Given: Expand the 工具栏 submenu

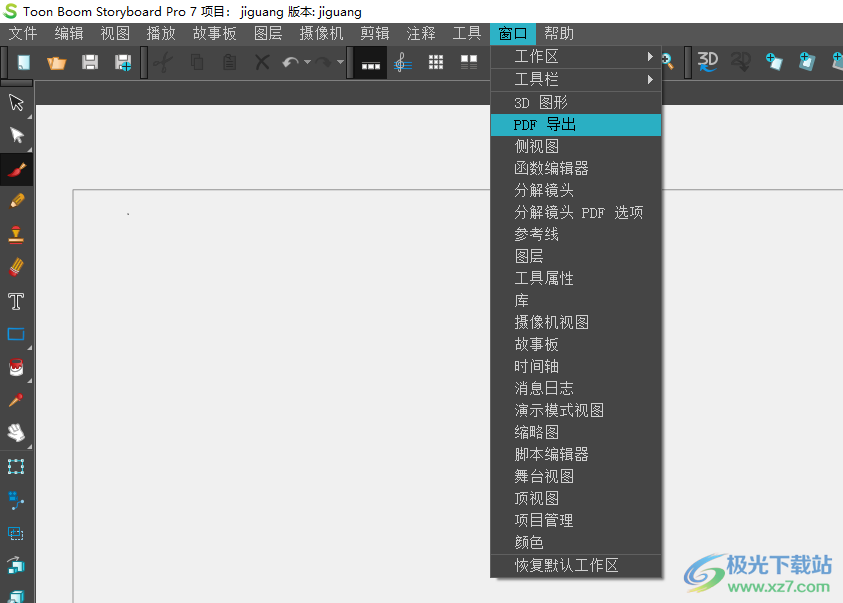Looking at the screenshot, I should coord(576,80).
